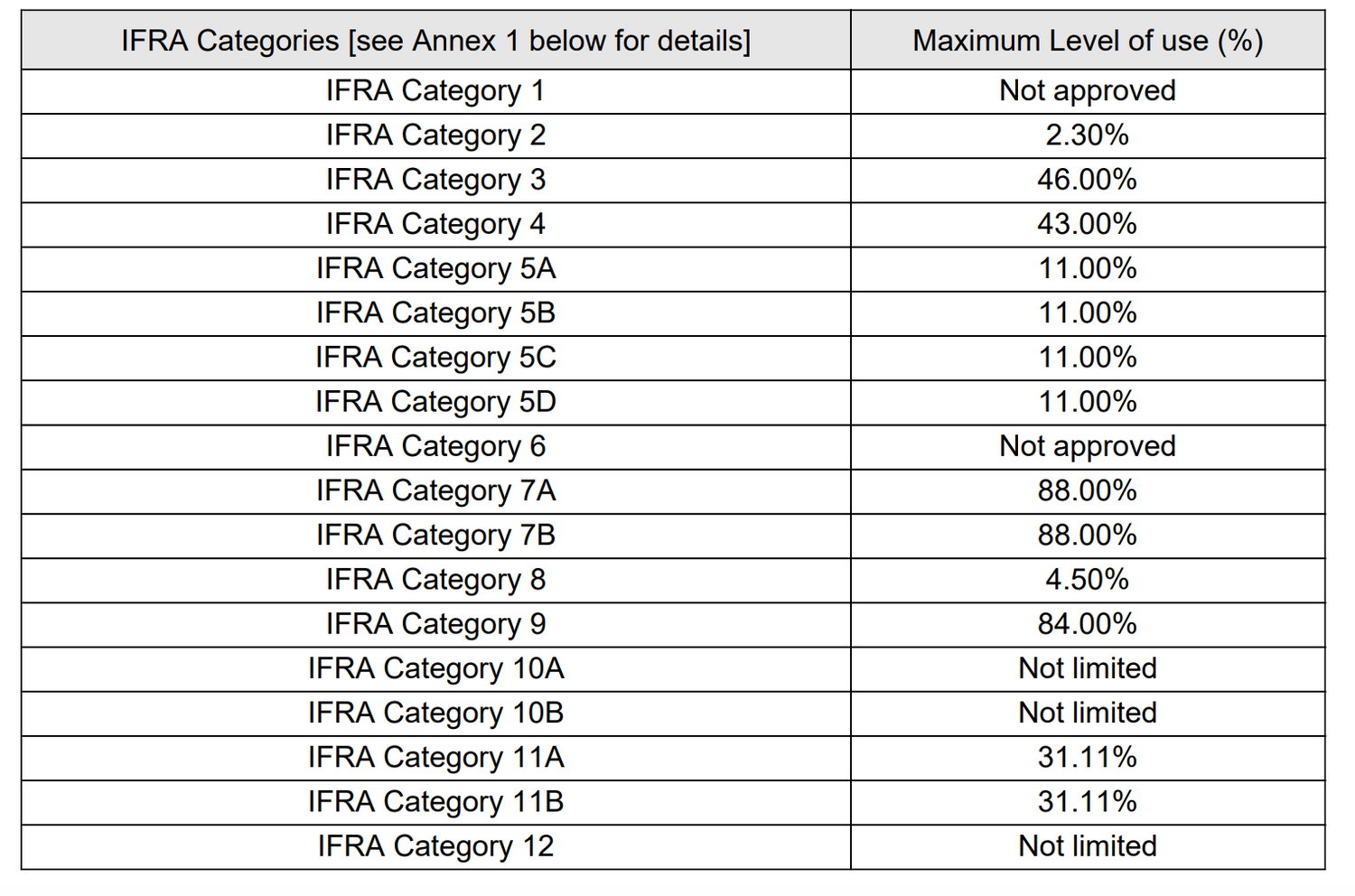Select the 'IFRA Category 9' cell
The image size is (1355, 896).
tap(435, 624)
